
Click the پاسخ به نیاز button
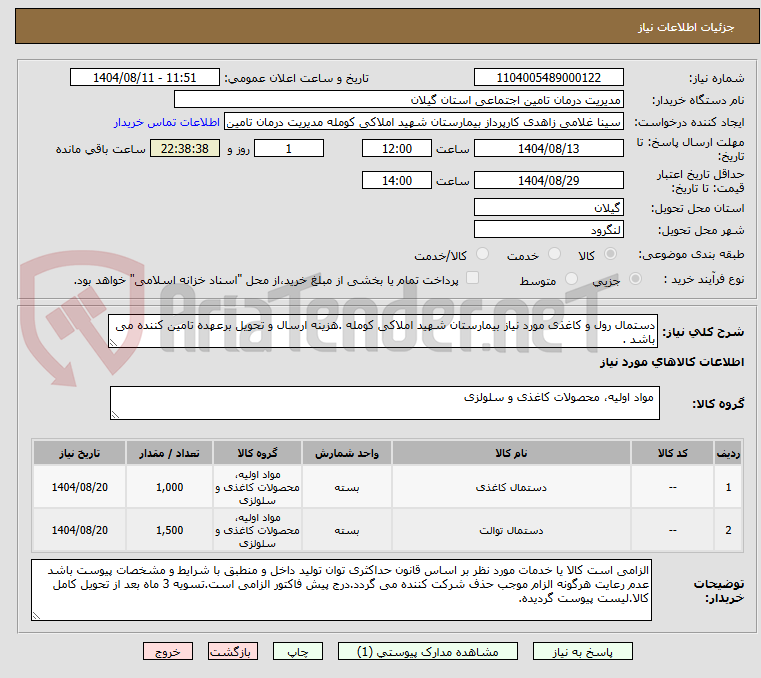point(582,651)
